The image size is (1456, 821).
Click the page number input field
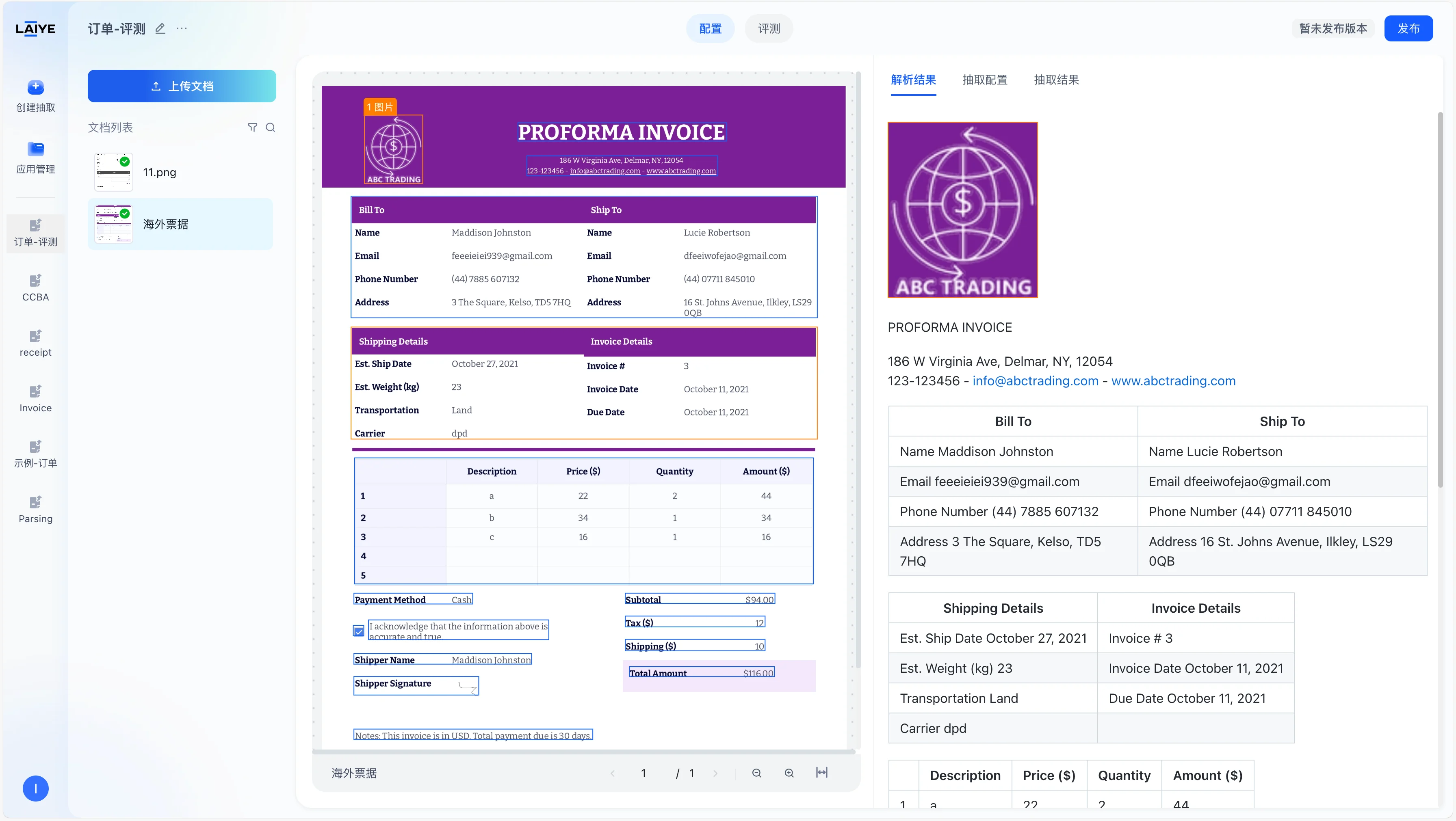tap(643, 773)
